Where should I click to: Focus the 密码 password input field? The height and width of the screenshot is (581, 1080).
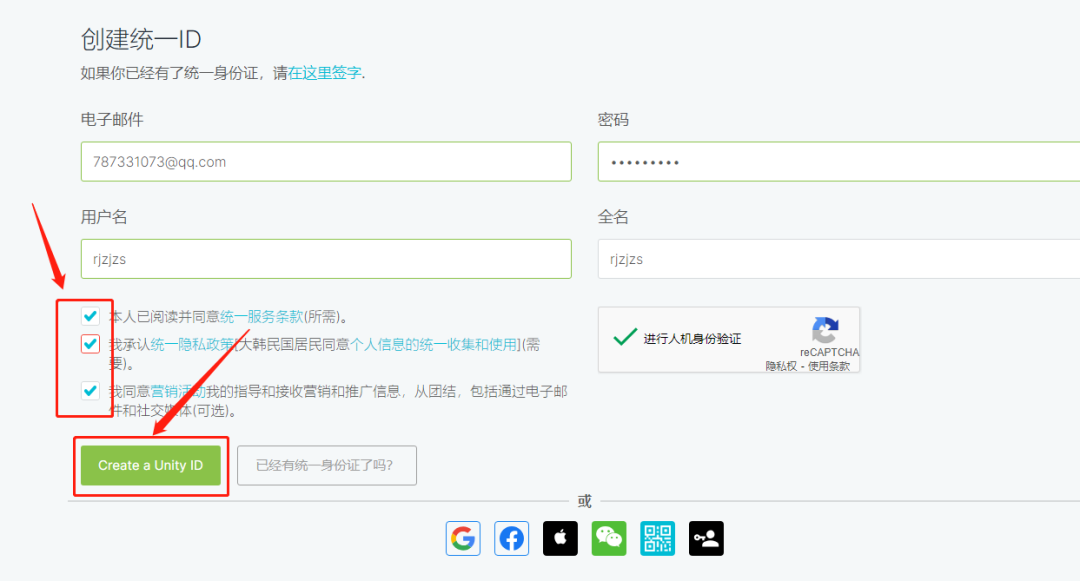click(839, 162)
